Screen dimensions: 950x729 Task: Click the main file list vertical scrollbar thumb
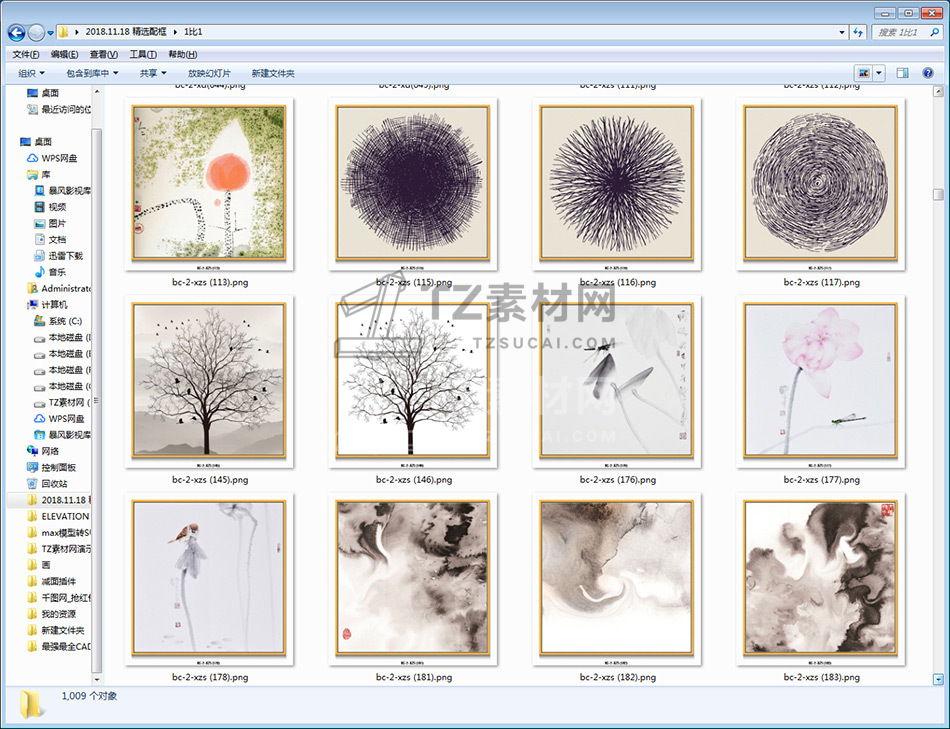[938, 195]
